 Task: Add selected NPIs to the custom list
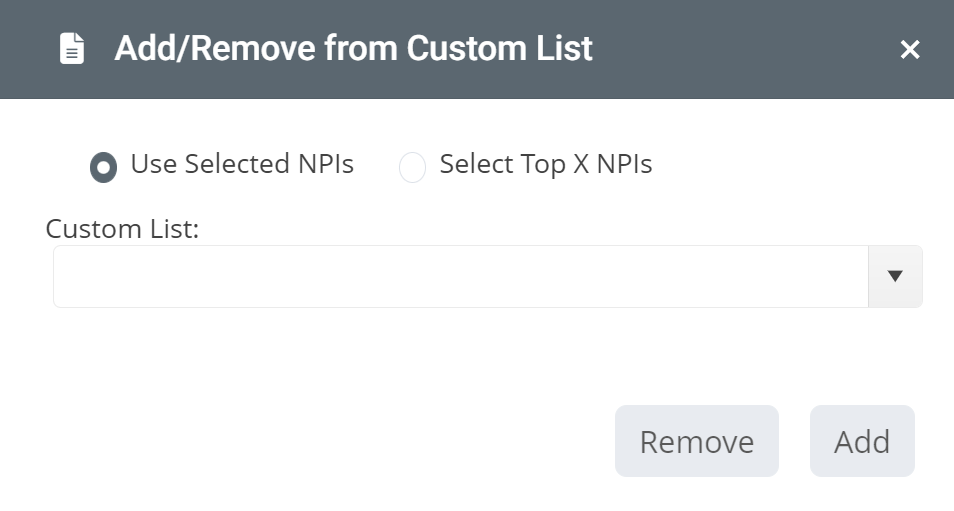(862, 441)
